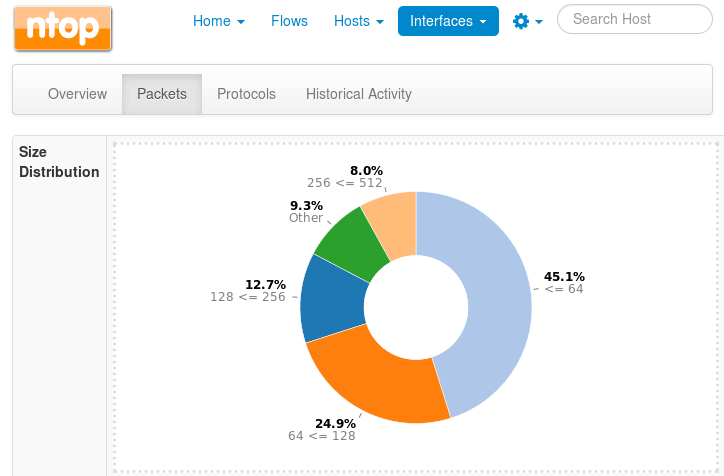Click the 45.1% slice label

(564, 277)
